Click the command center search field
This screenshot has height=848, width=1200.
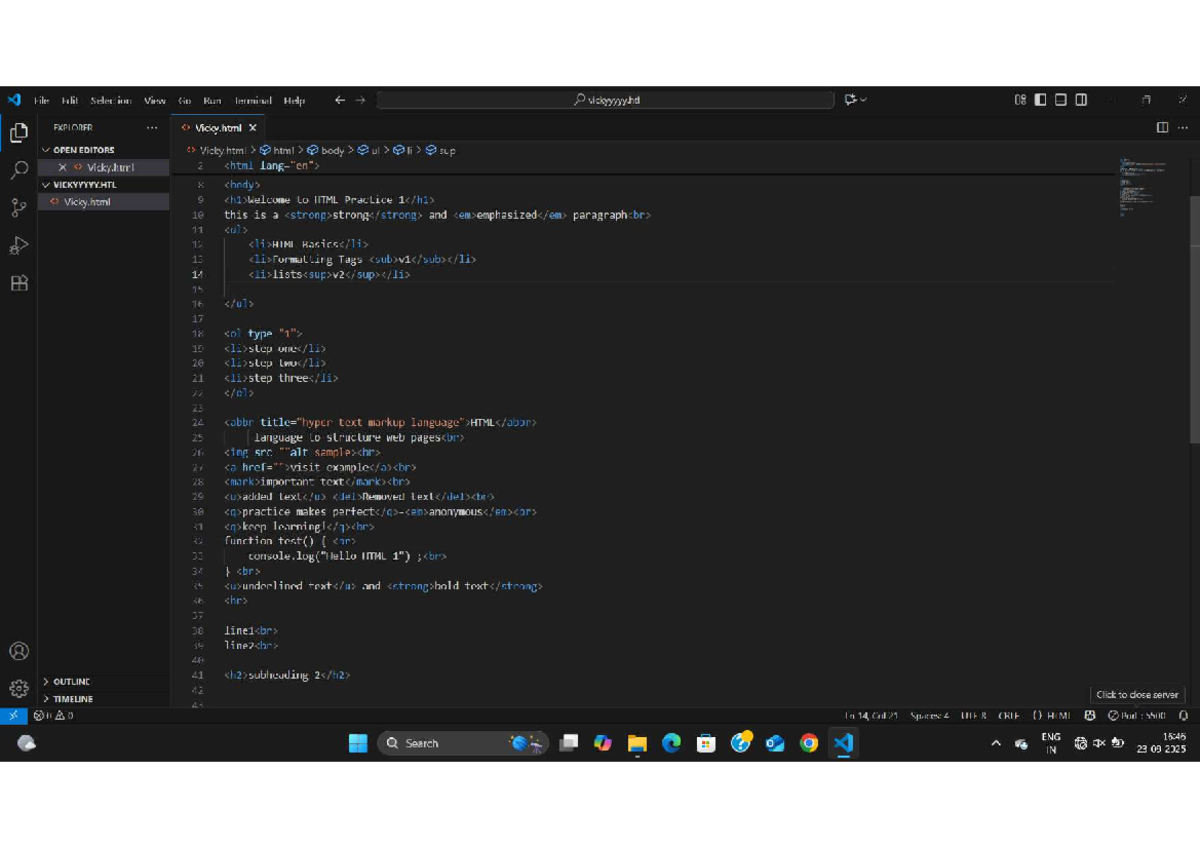coord(606,100)
